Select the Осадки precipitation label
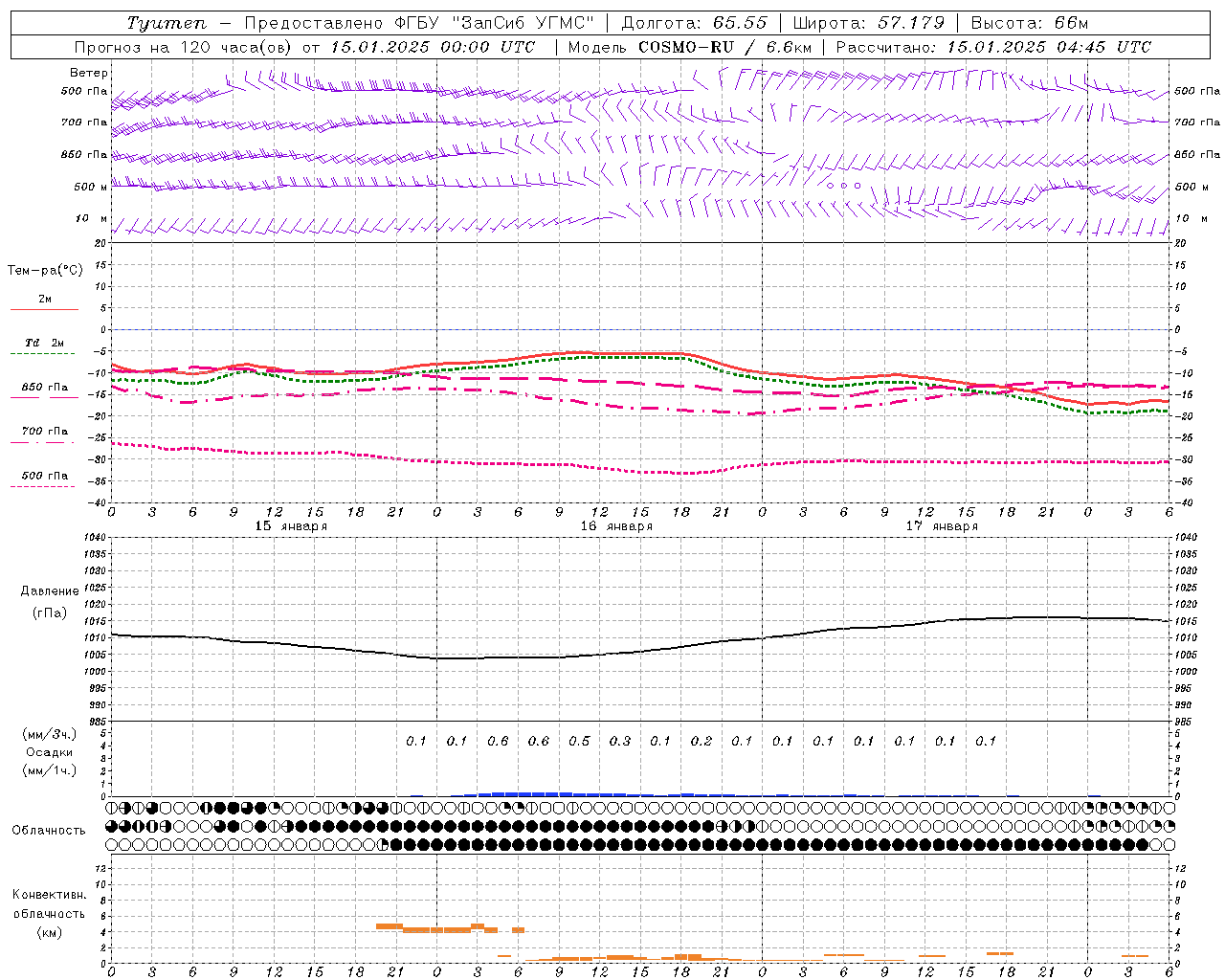Screen dimensions: 1225x980 pyautogui.click(x=49, y=752)
